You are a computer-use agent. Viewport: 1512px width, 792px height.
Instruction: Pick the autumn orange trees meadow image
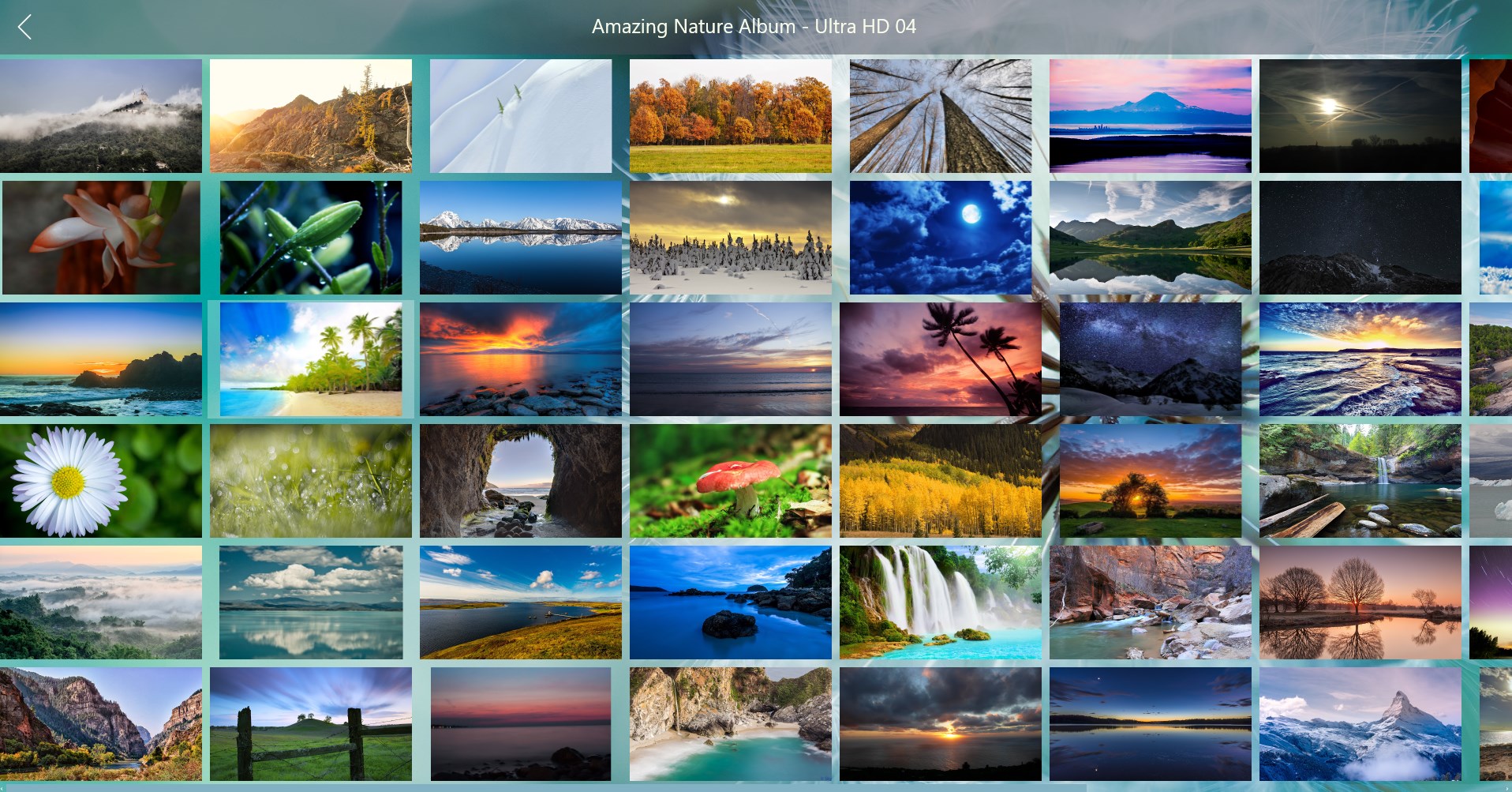pos(731,116)
